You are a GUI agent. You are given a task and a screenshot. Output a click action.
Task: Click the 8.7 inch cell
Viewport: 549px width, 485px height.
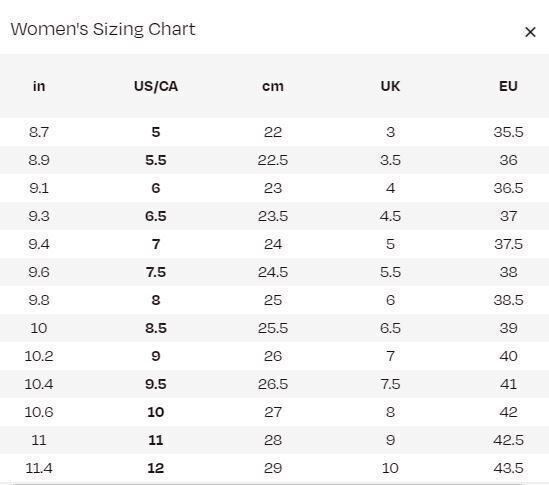point(39,132)
